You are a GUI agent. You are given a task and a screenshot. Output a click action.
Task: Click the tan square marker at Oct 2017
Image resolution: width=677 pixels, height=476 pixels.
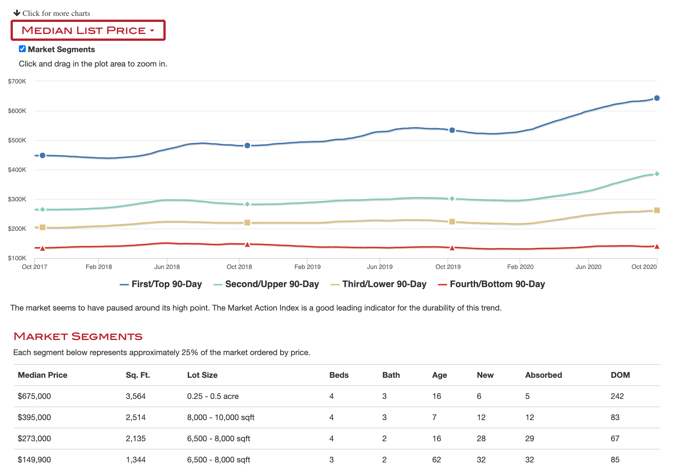point(42,227)
